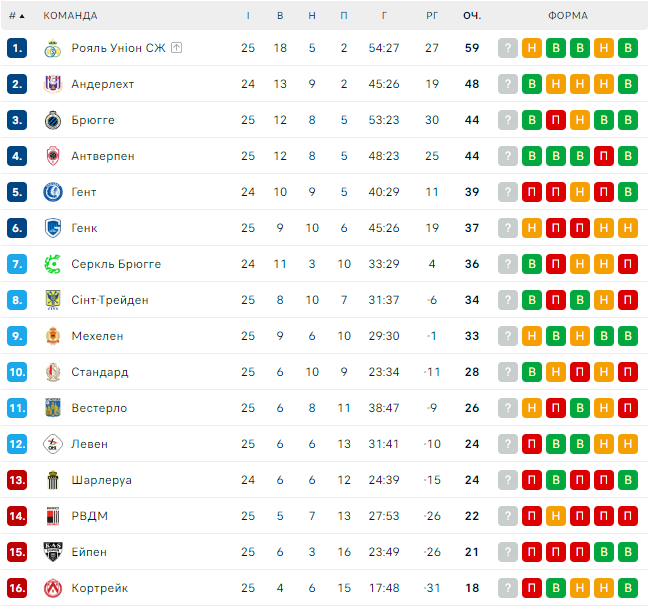
Task: Sort table by the # rank column
Action: (x=15, y=16)
